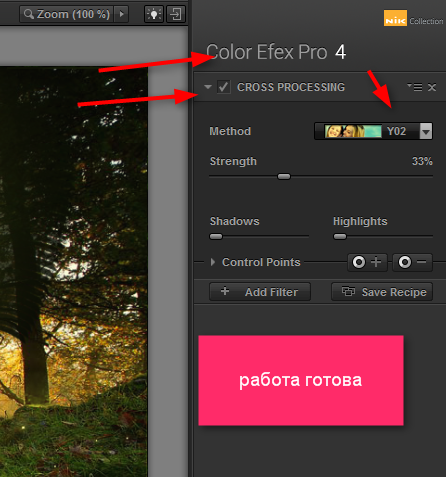Screen dimensions: 446x477
Task: Click the Save Recipe button
Action: pyautogui.click(x=382, y=292)
